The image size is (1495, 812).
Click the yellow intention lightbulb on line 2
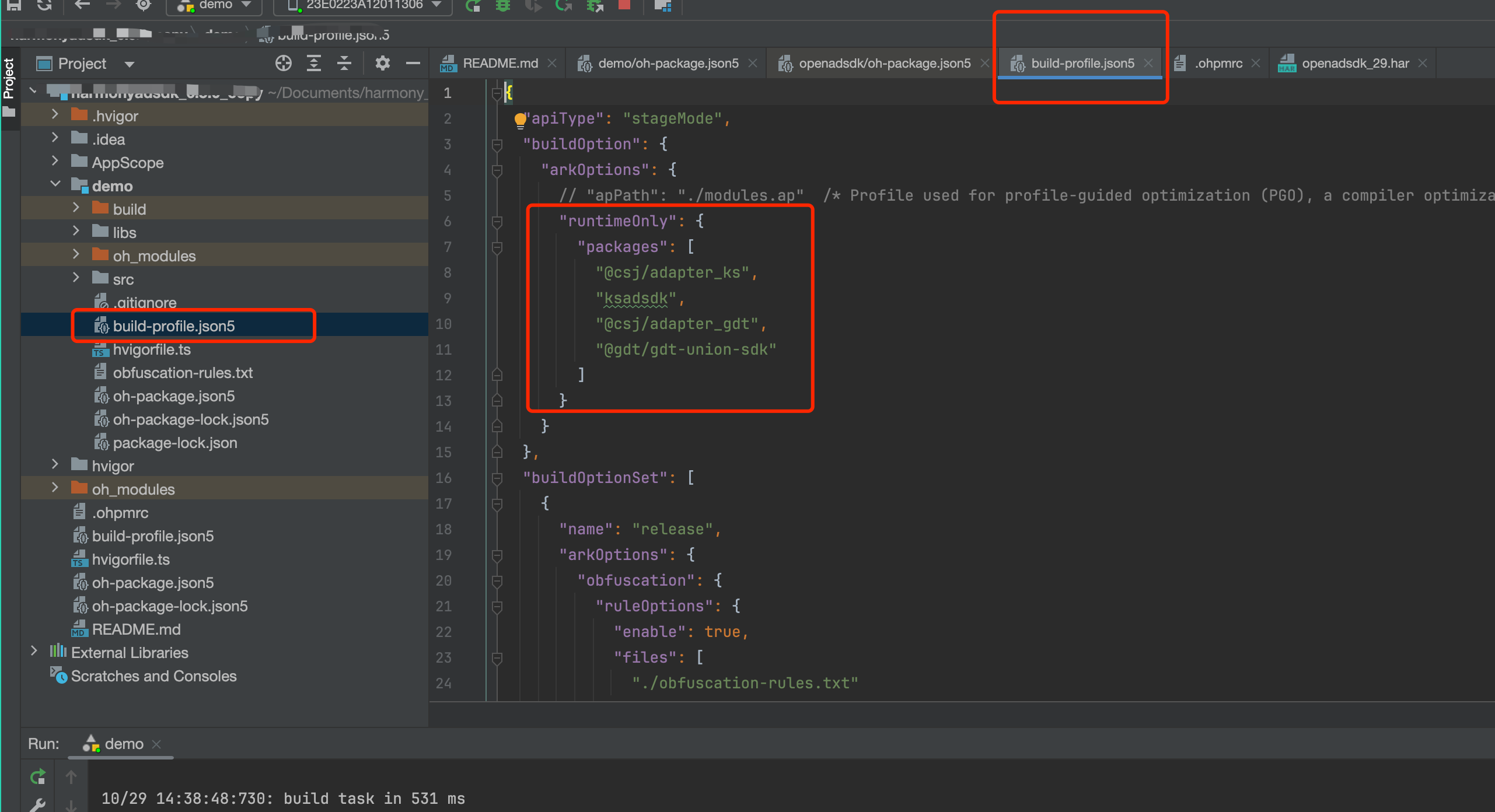[519, 120]
